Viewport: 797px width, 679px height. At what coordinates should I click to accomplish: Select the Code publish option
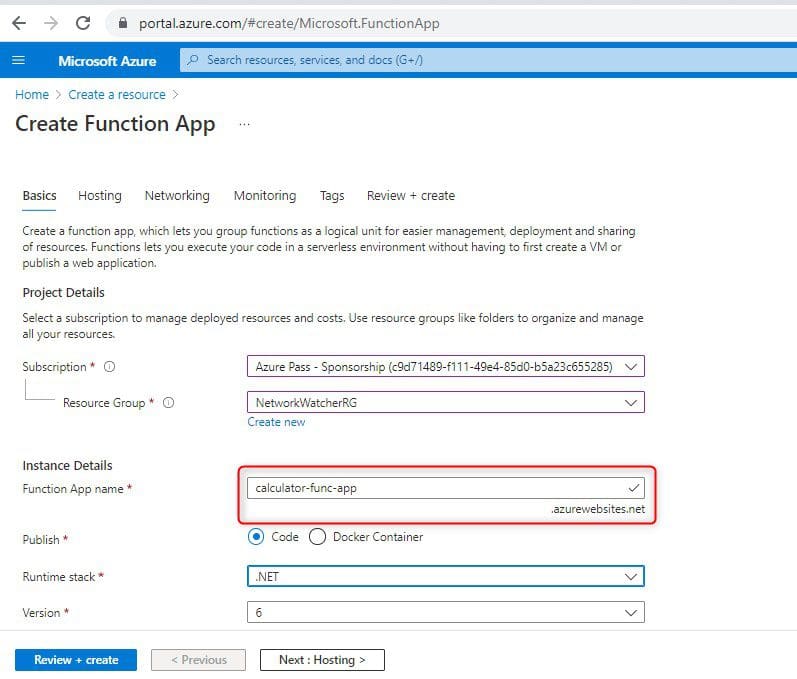256,537
